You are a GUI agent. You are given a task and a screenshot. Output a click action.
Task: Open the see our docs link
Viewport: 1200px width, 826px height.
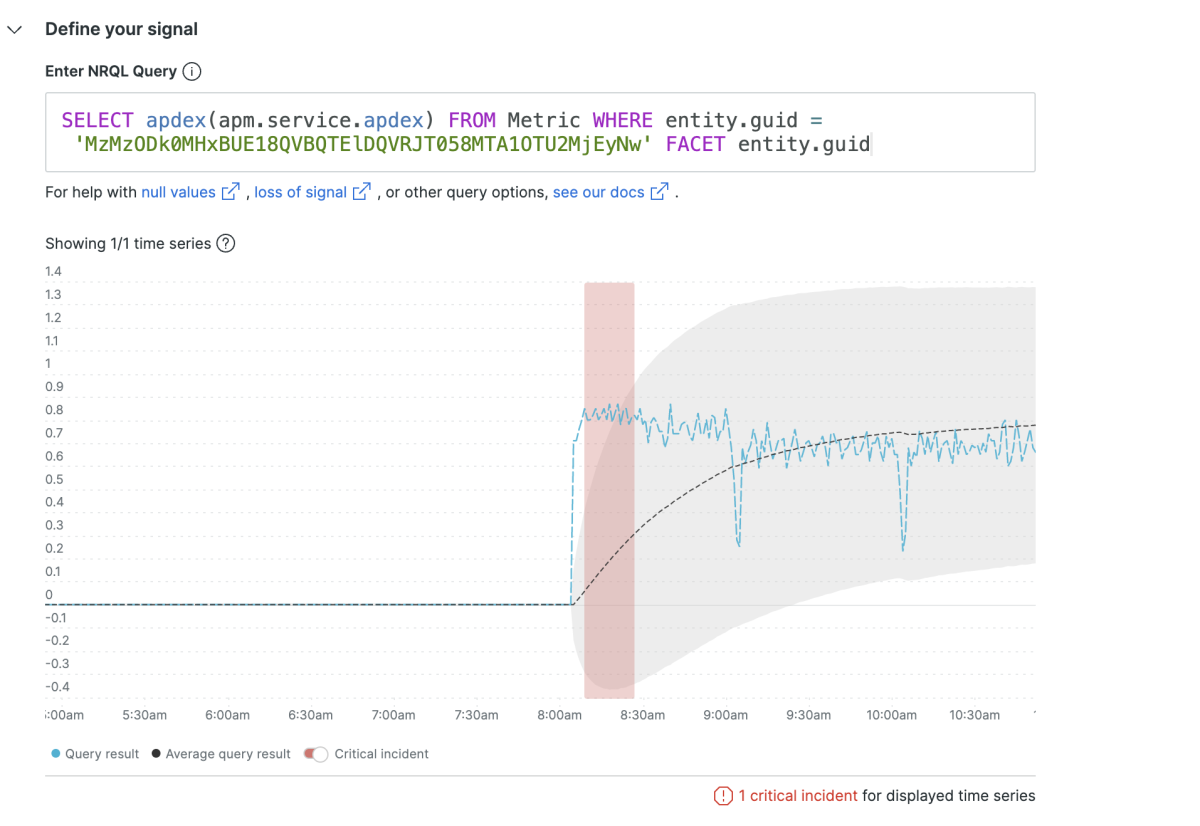point(598,192)
